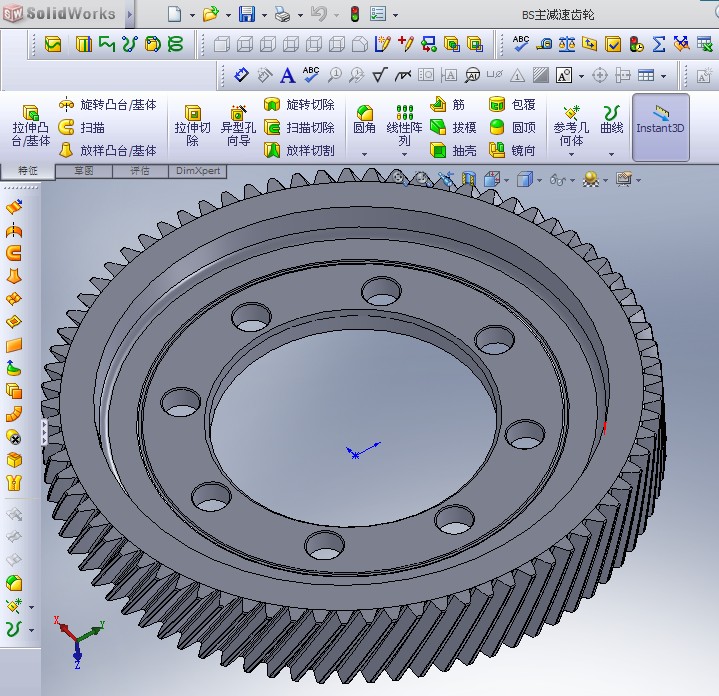Expand the New document dropdown arrow

point(192,16)
